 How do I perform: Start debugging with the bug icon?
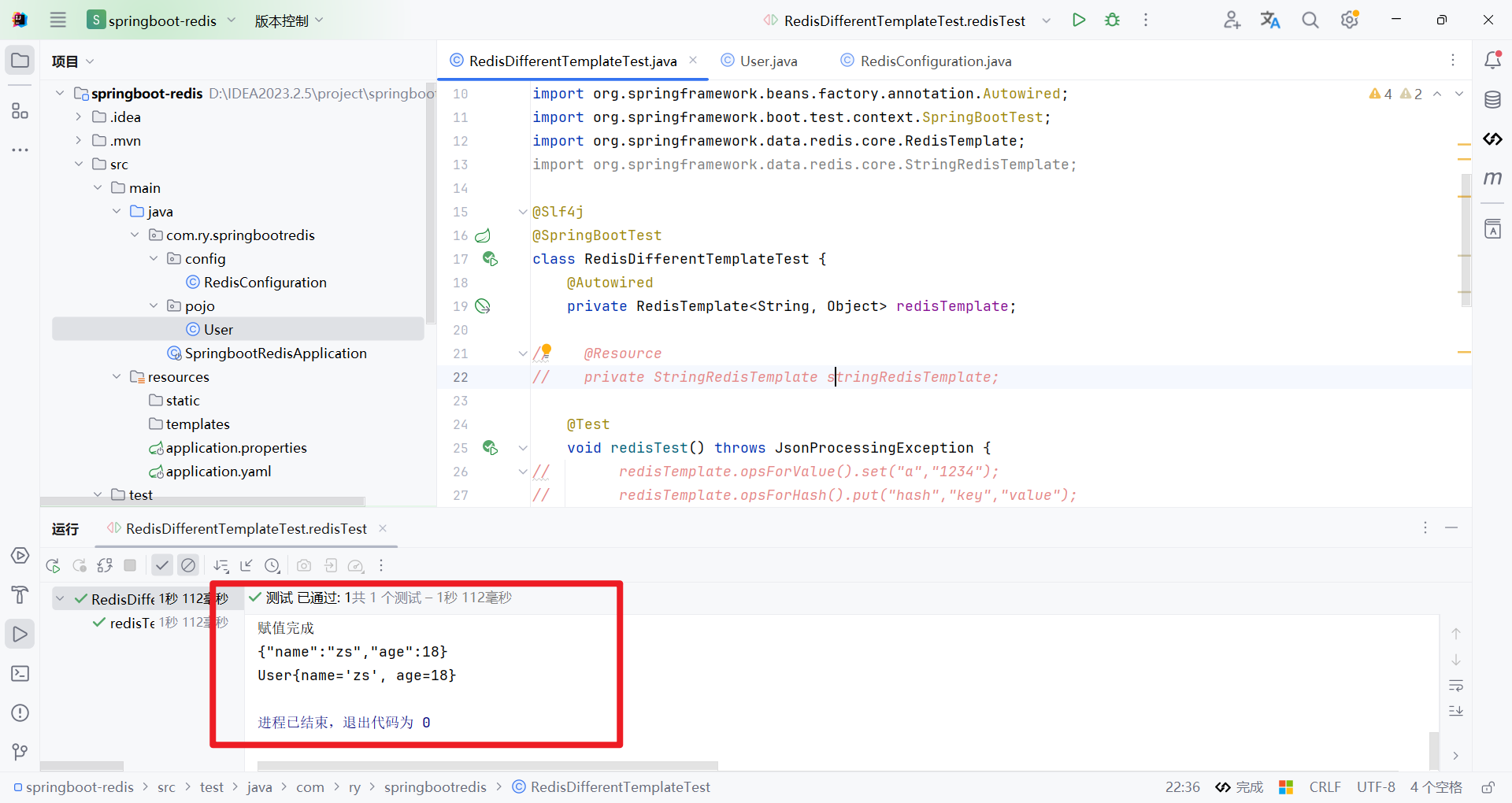1112,20
